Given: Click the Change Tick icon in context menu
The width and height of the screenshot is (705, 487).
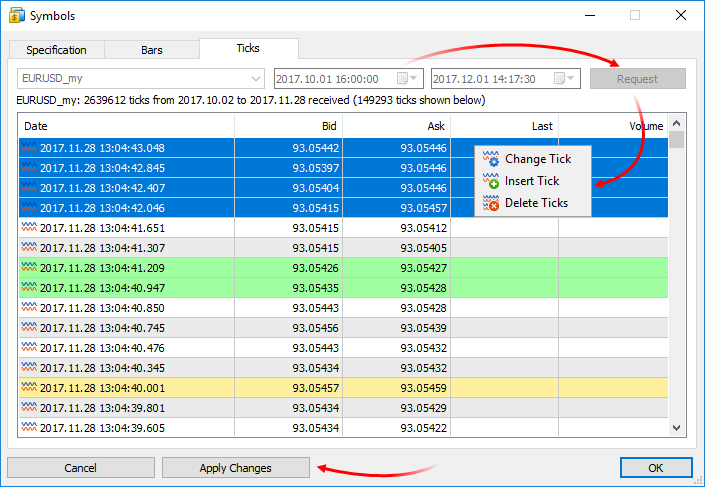Looking at the screenshot, I should pos(490,160).
